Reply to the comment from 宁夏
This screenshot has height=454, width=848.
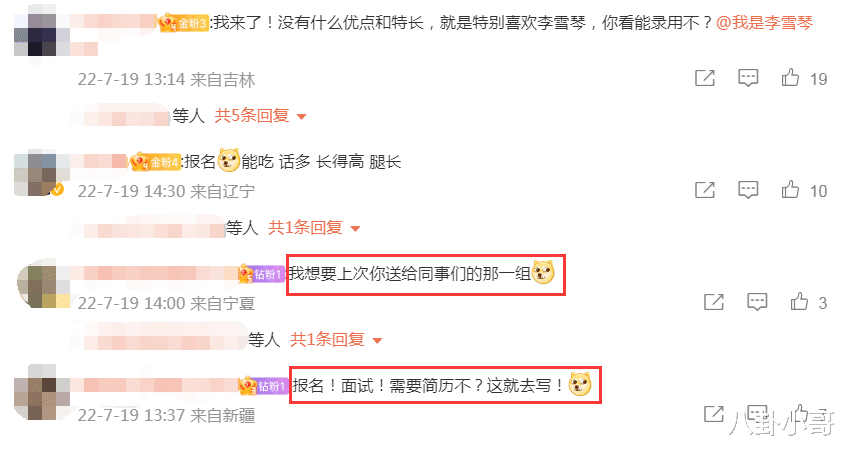pos(757,302)
